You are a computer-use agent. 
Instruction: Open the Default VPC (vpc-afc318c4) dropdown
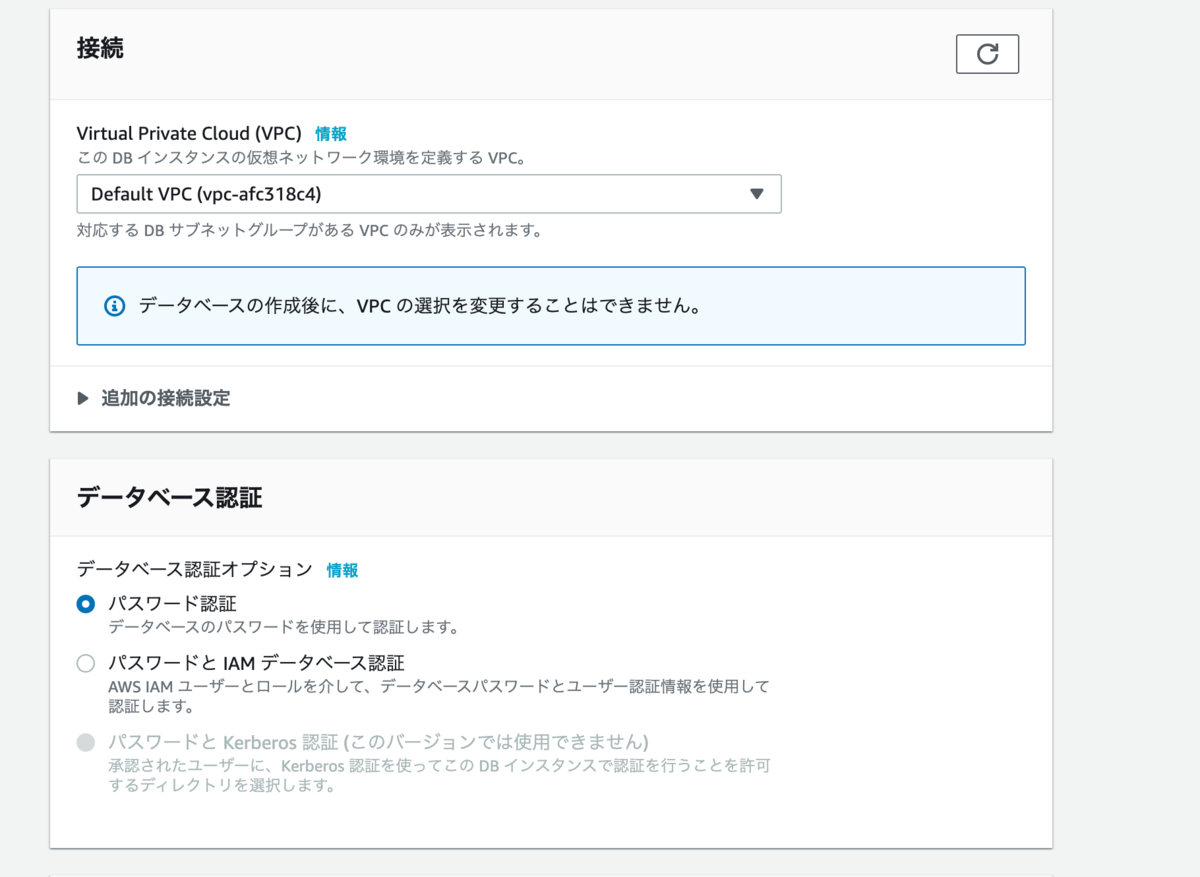pyautogui.click(x=428, y=193)
